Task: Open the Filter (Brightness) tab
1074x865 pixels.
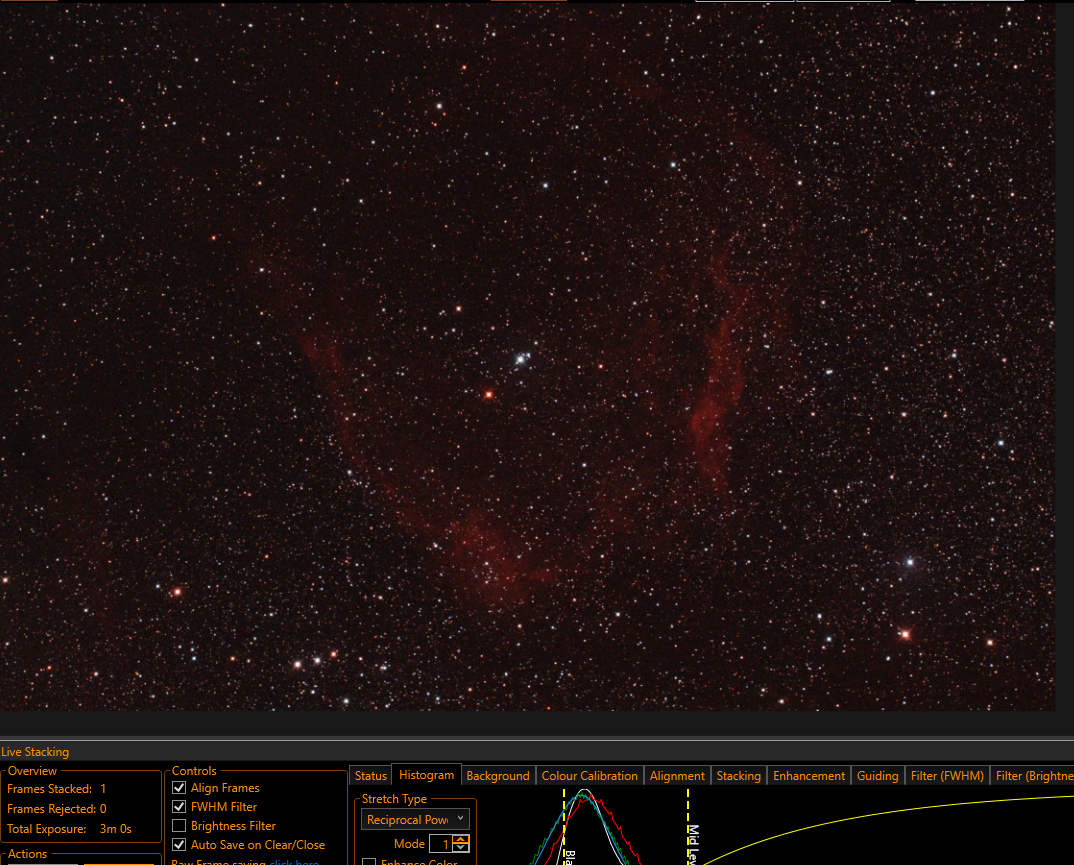Action: (1033, 775)
